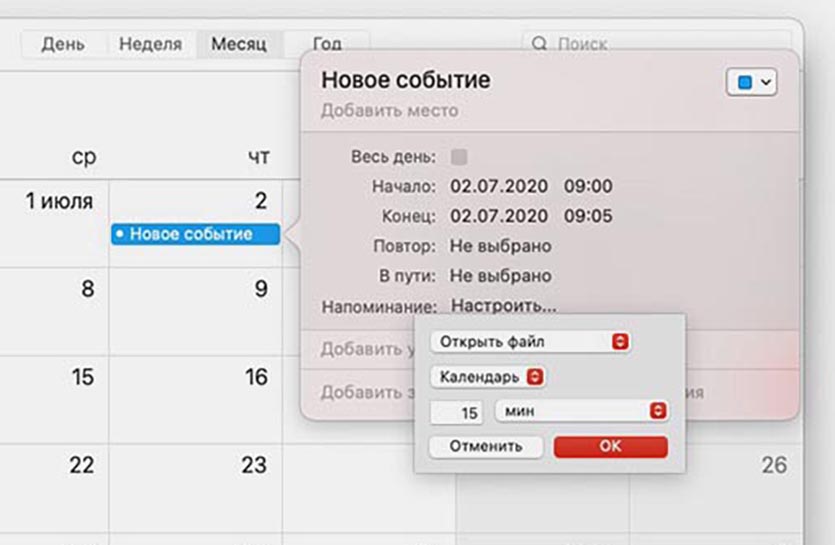The image size is (835, 545).
Task: Click the end time 09:05
Action: [x=588, y=216]
